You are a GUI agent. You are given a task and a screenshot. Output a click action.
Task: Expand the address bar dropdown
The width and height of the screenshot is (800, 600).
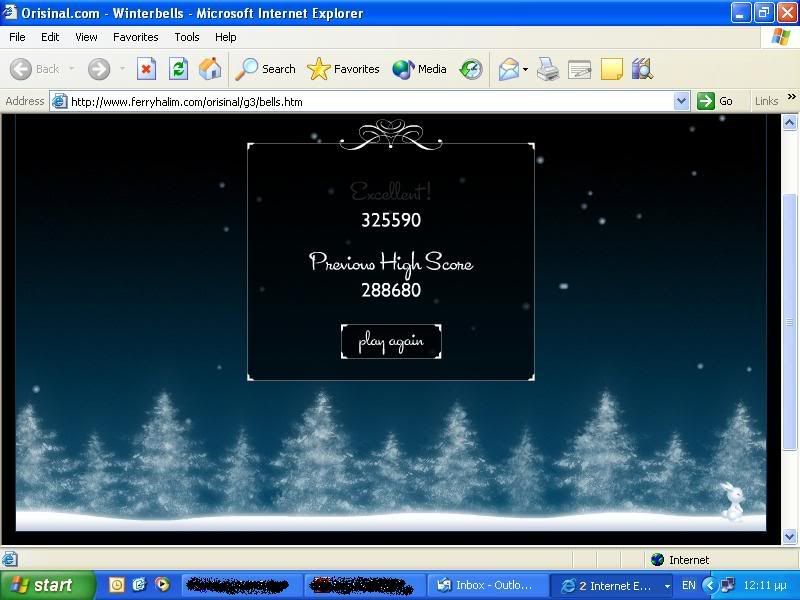coord(681,101)
